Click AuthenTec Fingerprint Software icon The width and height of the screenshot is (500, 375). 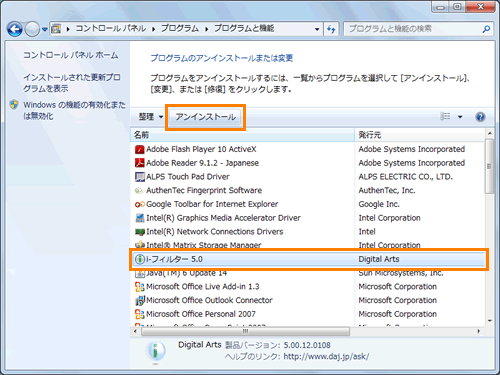[140, 190]
